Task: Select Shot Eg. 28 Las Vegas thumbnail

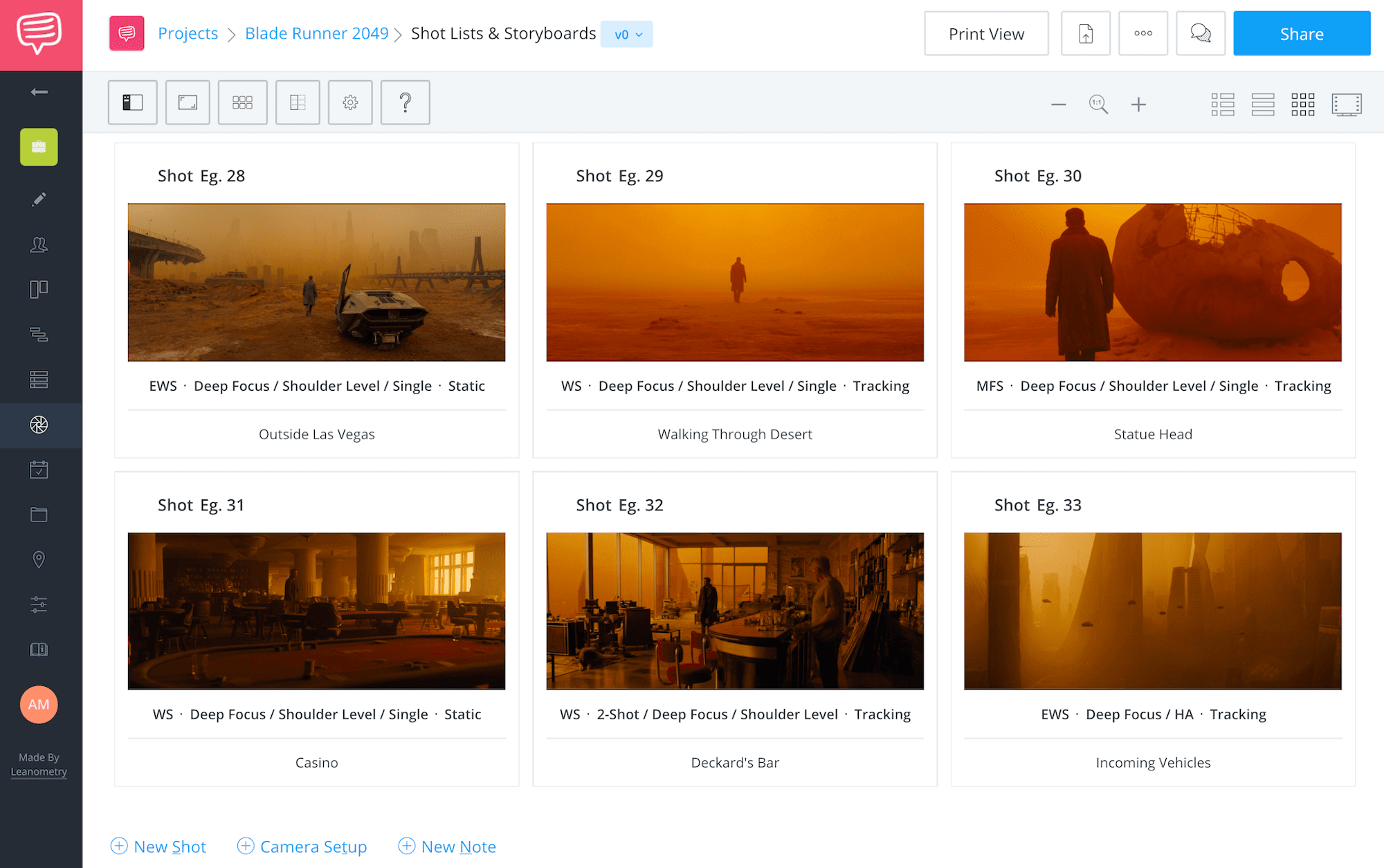Action: tap(316, 282)
